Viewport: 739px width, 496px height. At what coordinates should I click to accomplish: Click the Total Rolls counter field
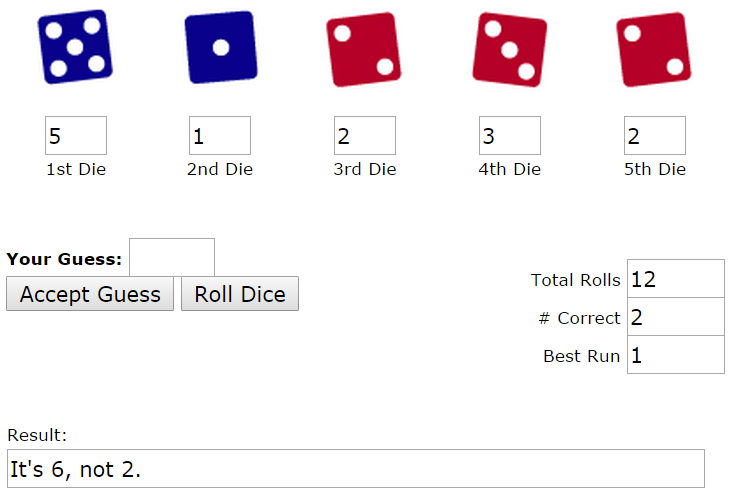[676, 279]
